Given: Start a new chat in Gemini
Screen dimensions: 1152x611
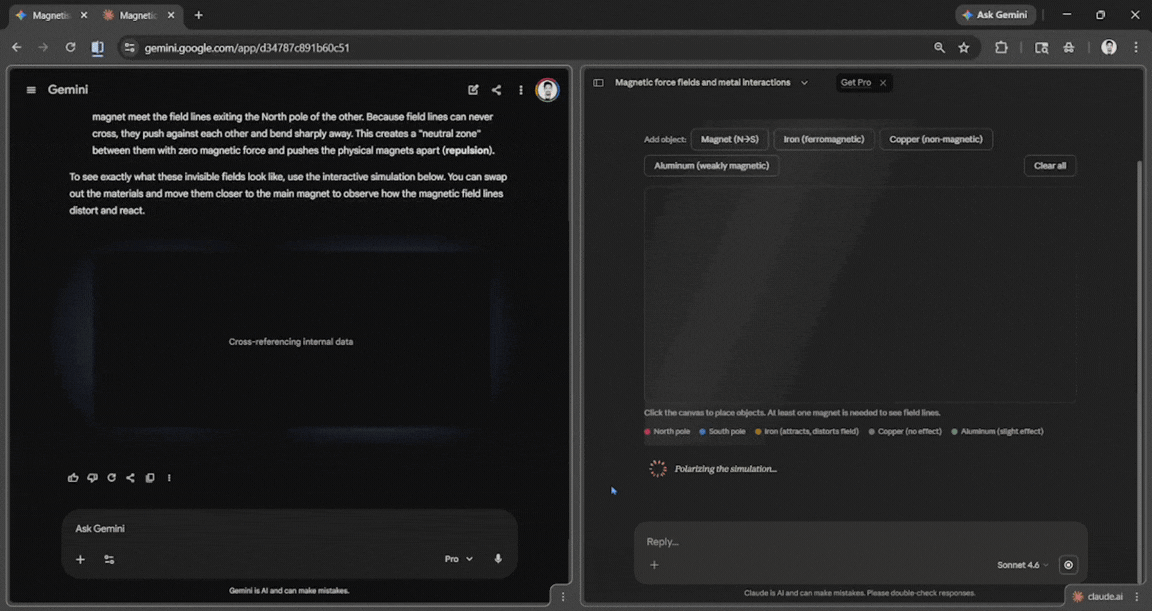Looking at the screenshot, I should (x=473, y=90).
